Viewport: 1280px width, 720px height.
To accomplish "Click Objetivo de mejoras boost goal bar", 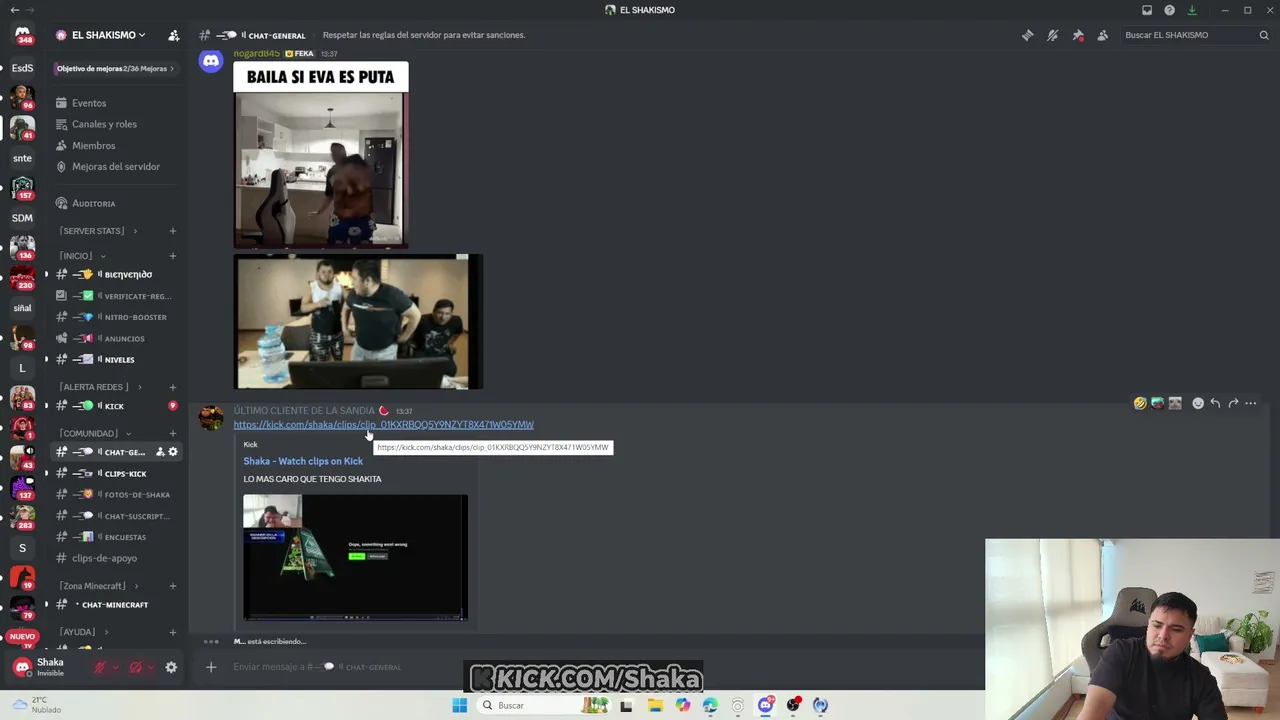I will pyautogui.click(x=115, y=69).
